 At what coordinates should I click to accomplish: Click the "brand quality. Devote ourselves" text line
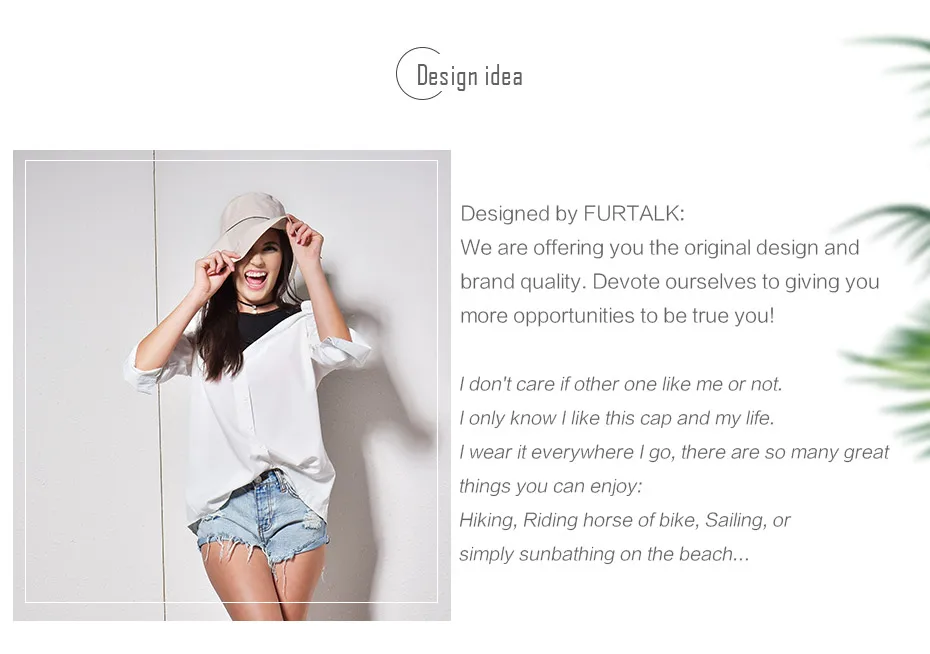pyautogui.click(x=670, y=282)
